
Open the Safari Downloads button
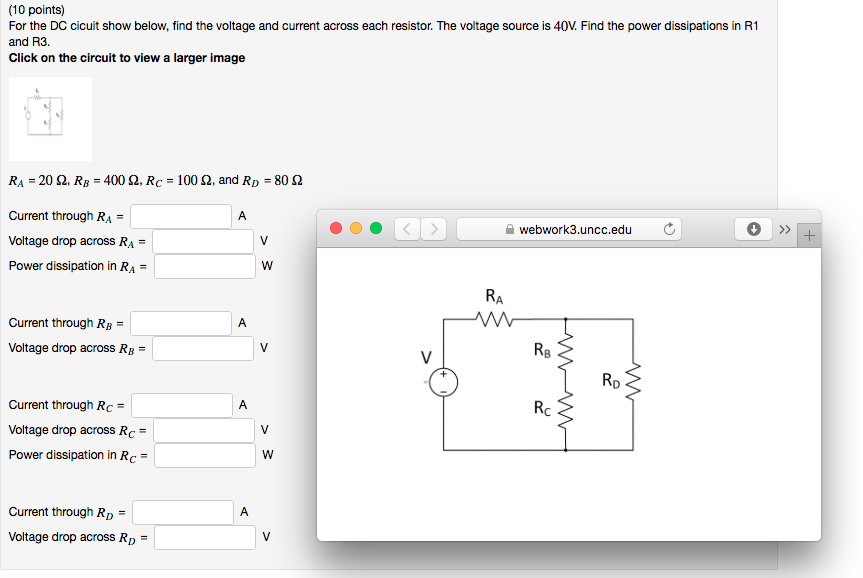[753, 228]
